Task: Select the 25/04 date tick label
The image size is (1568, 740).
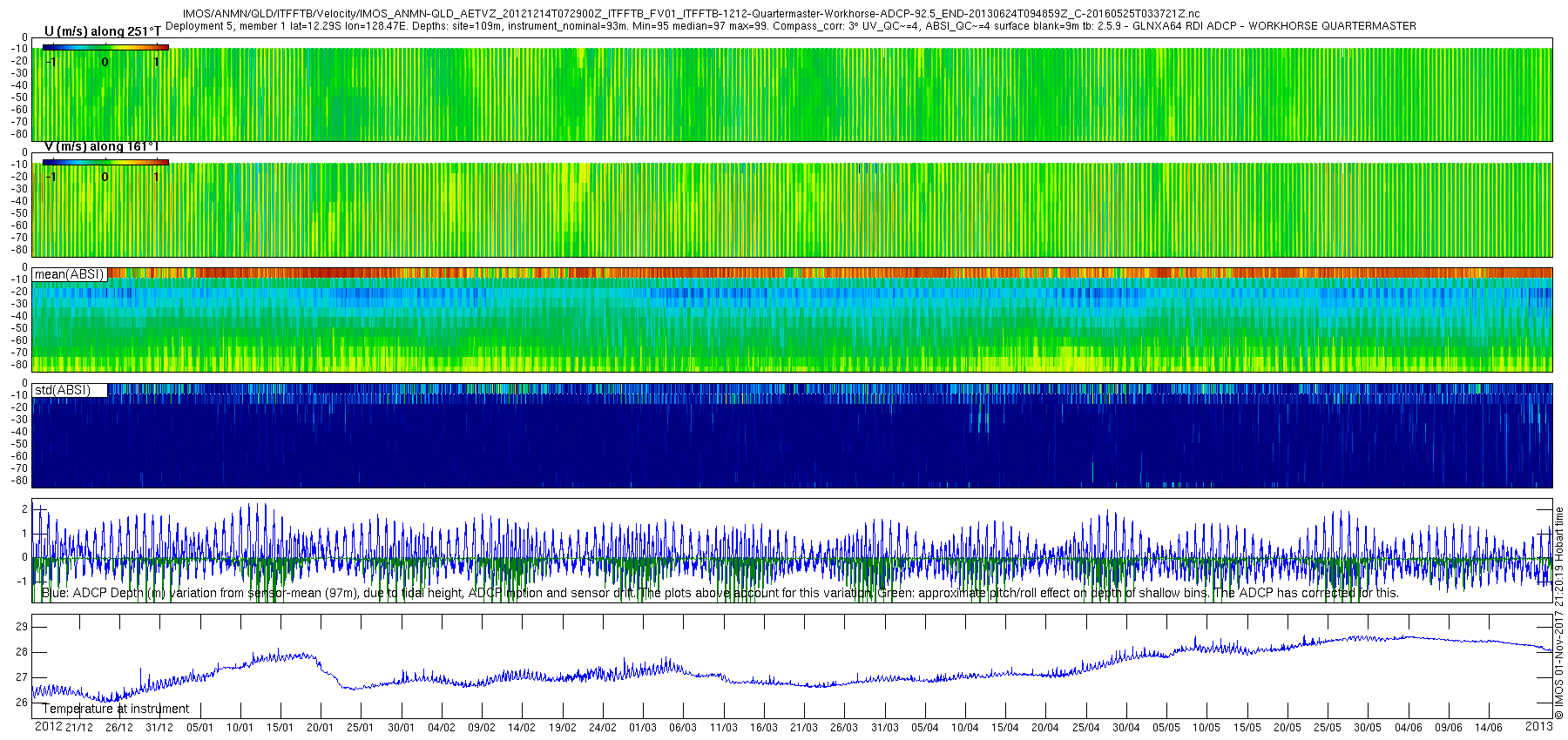Action: [1085, 728]
